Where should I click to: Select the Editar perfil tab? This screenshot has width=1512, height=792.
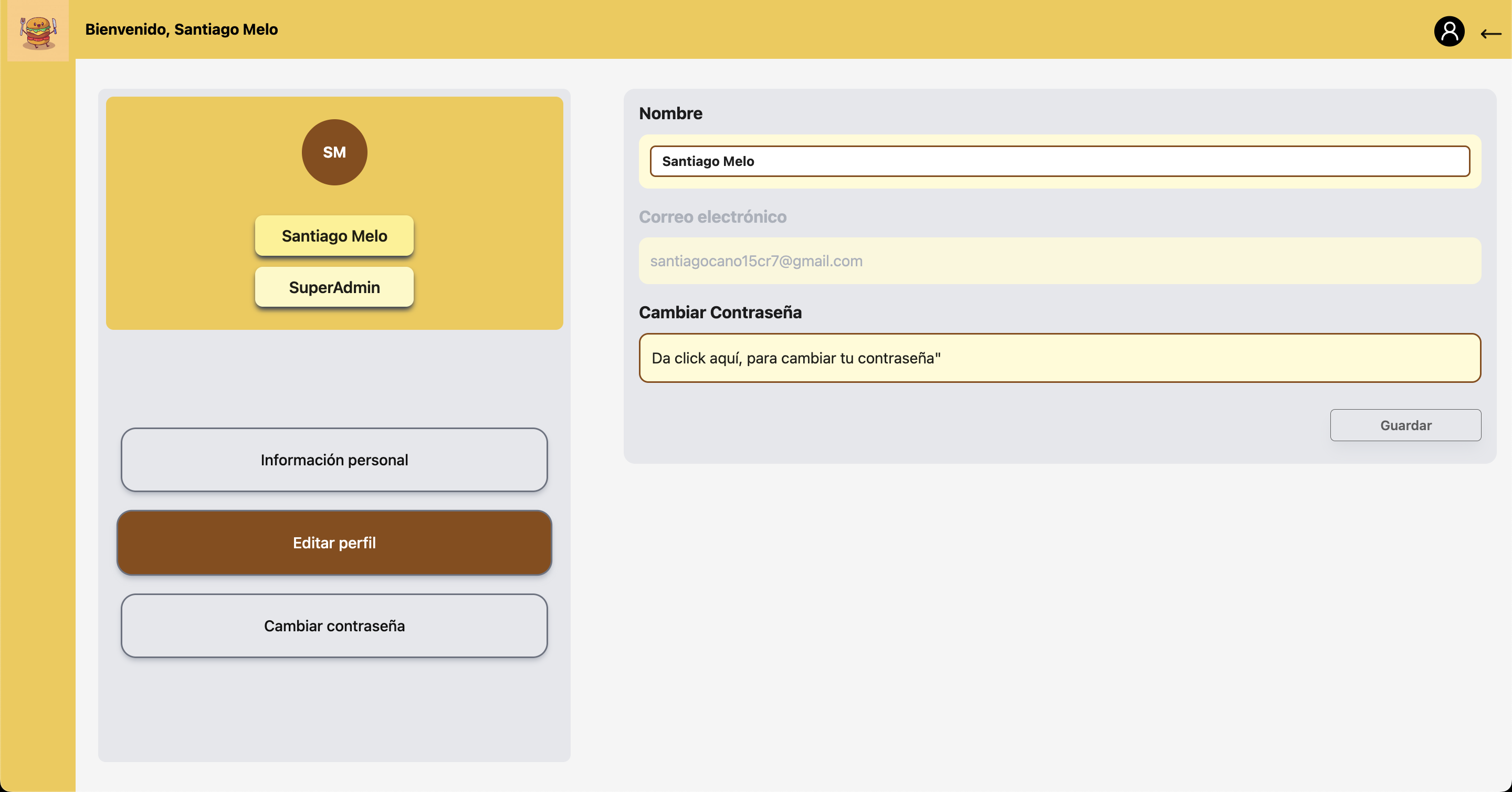click(x=334, y=543)
